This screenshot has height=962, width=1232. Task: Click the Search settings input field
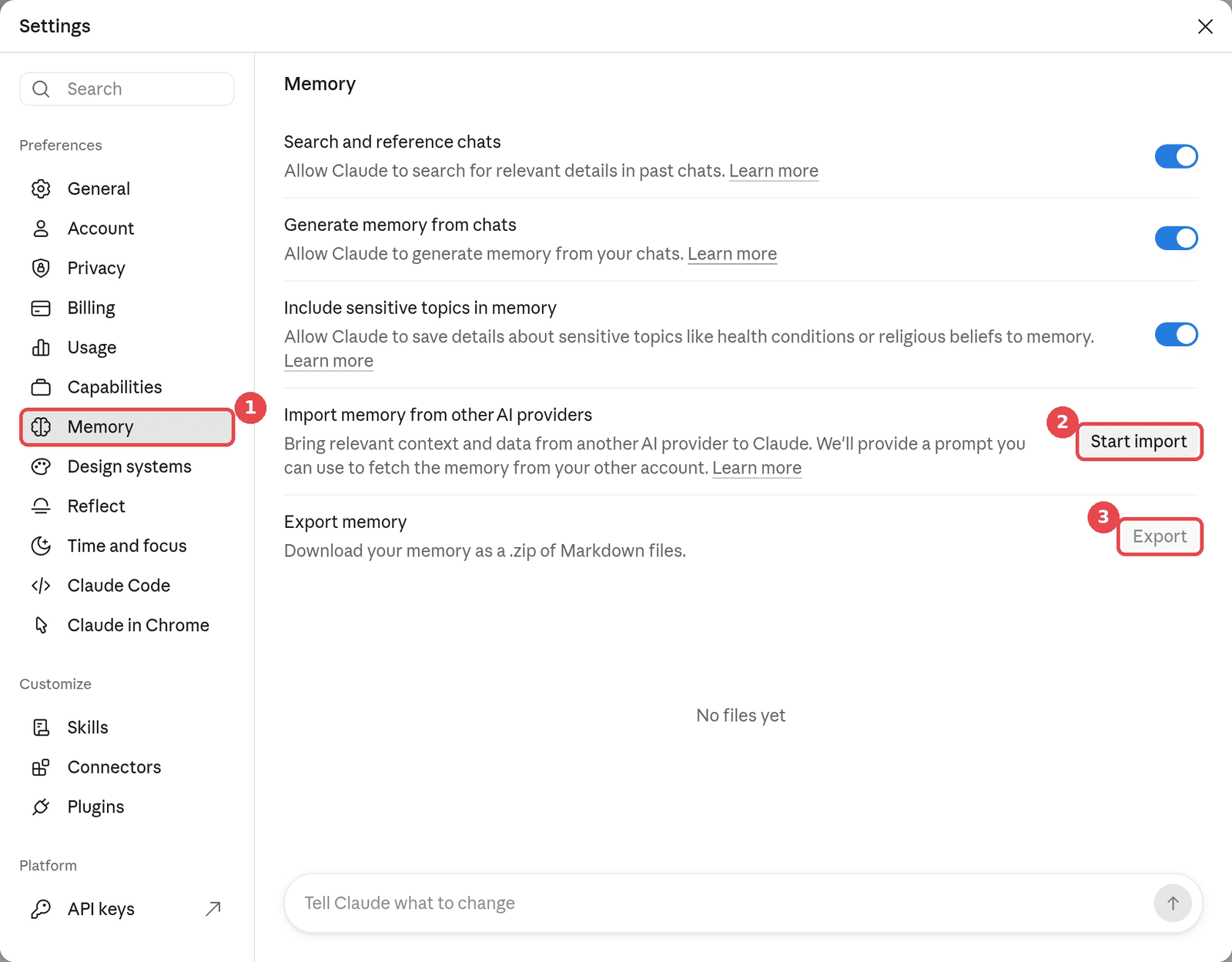coord(127,89)
